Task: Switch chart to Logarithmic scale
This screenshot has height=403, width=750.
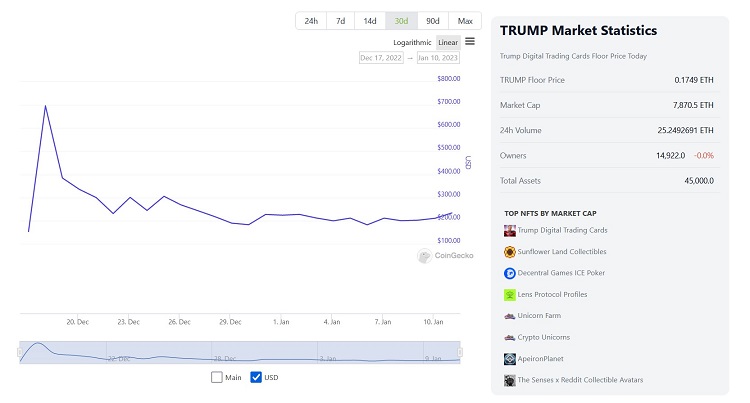Action: 412,43
